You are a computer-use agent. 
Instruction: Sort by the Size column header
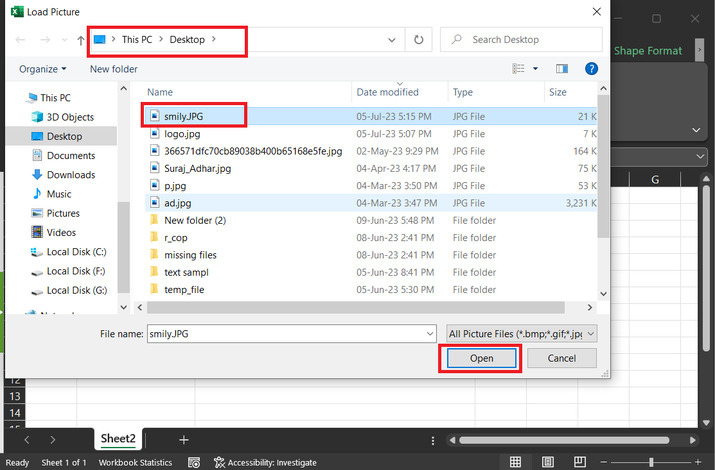558,92
